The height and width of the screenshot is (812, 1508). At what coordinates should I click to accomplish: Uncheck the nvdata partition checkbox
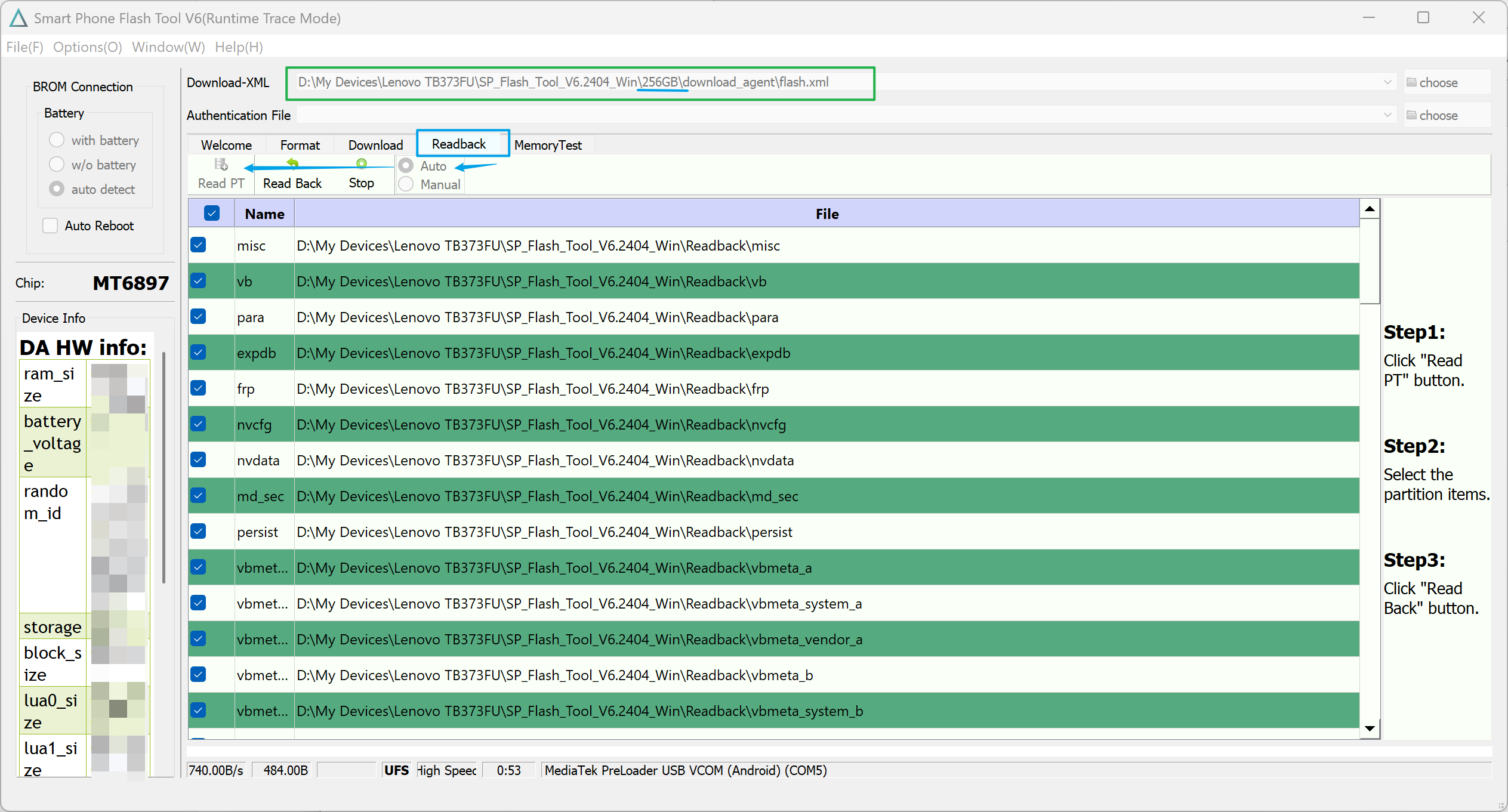point(199,459)
